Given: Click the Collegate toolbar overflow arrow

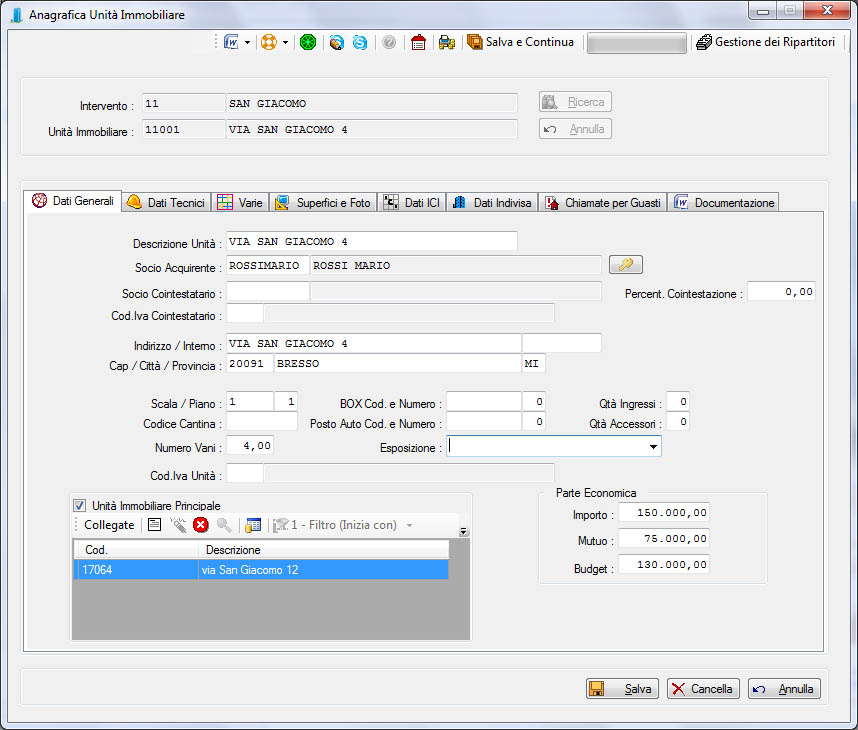Looking at the screenshot, I should [463, 531].
